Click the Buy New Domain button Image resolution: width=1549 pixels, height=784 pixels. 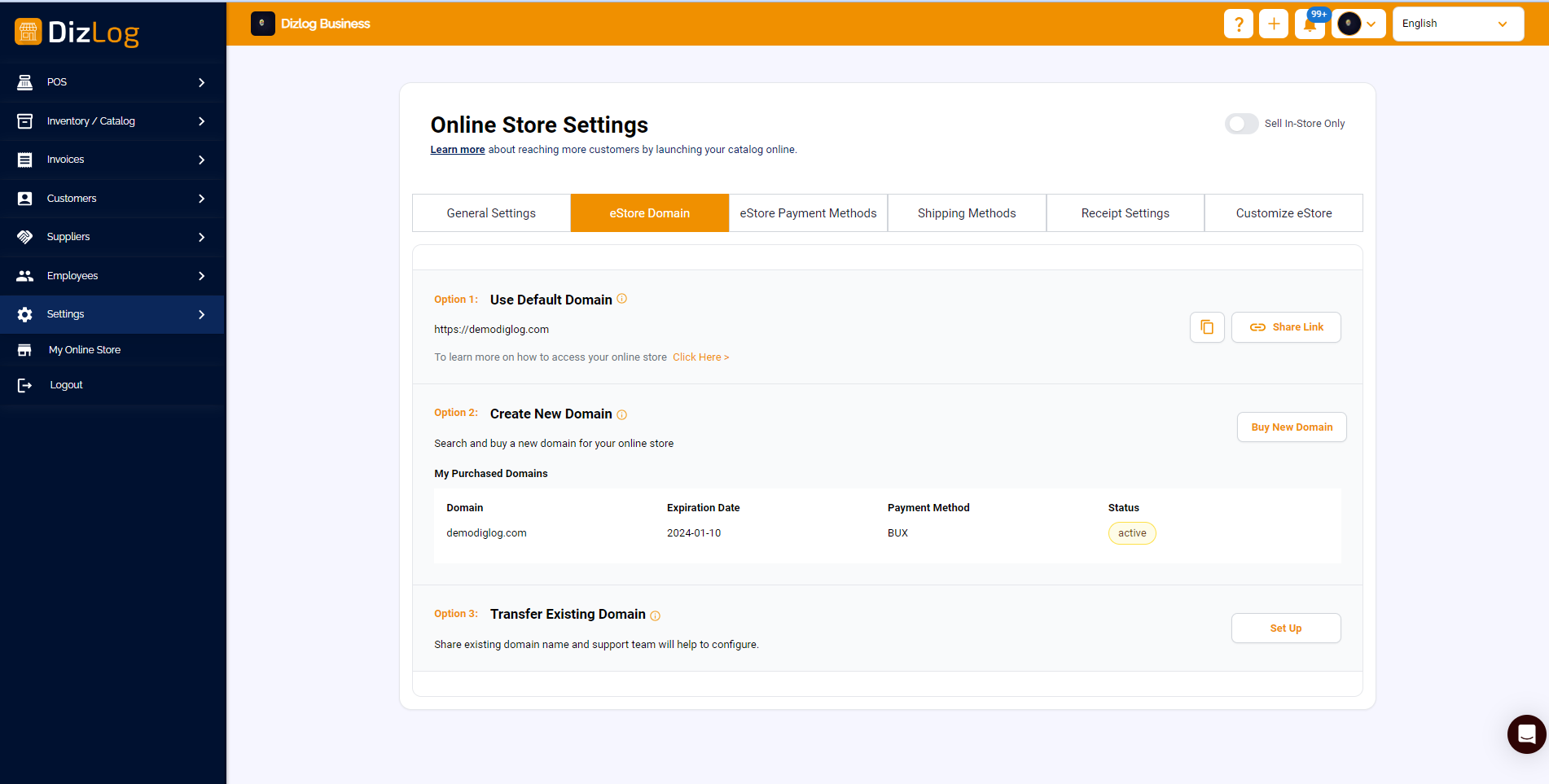[x=1292, y=427]
